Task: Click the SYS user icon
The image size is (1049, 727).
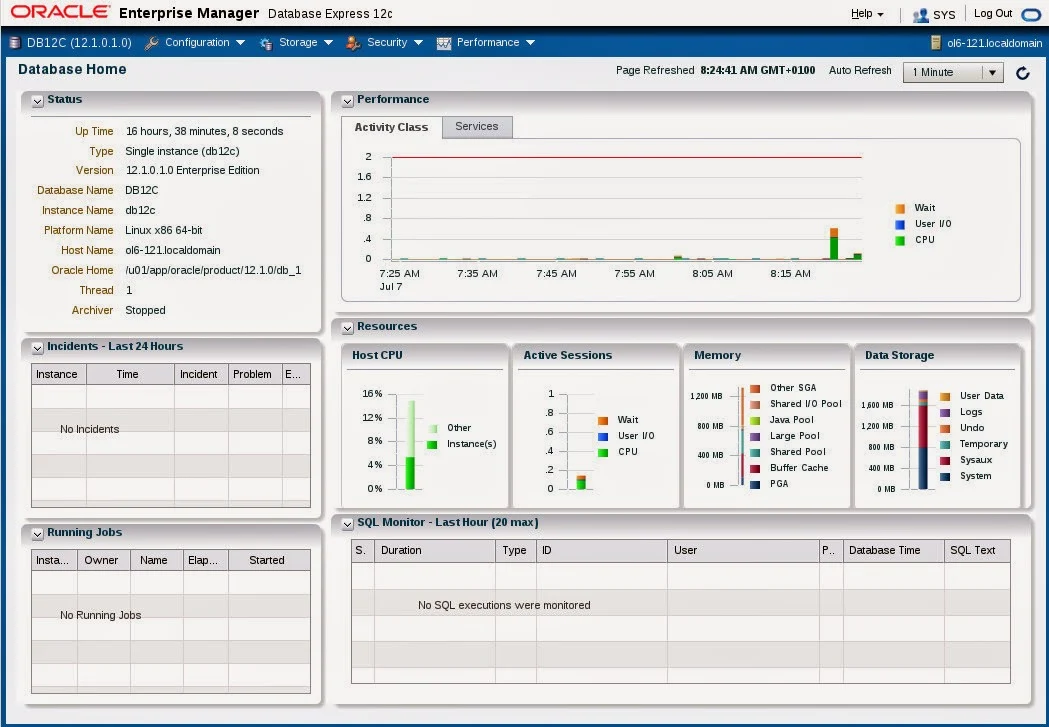Action: 921,15
